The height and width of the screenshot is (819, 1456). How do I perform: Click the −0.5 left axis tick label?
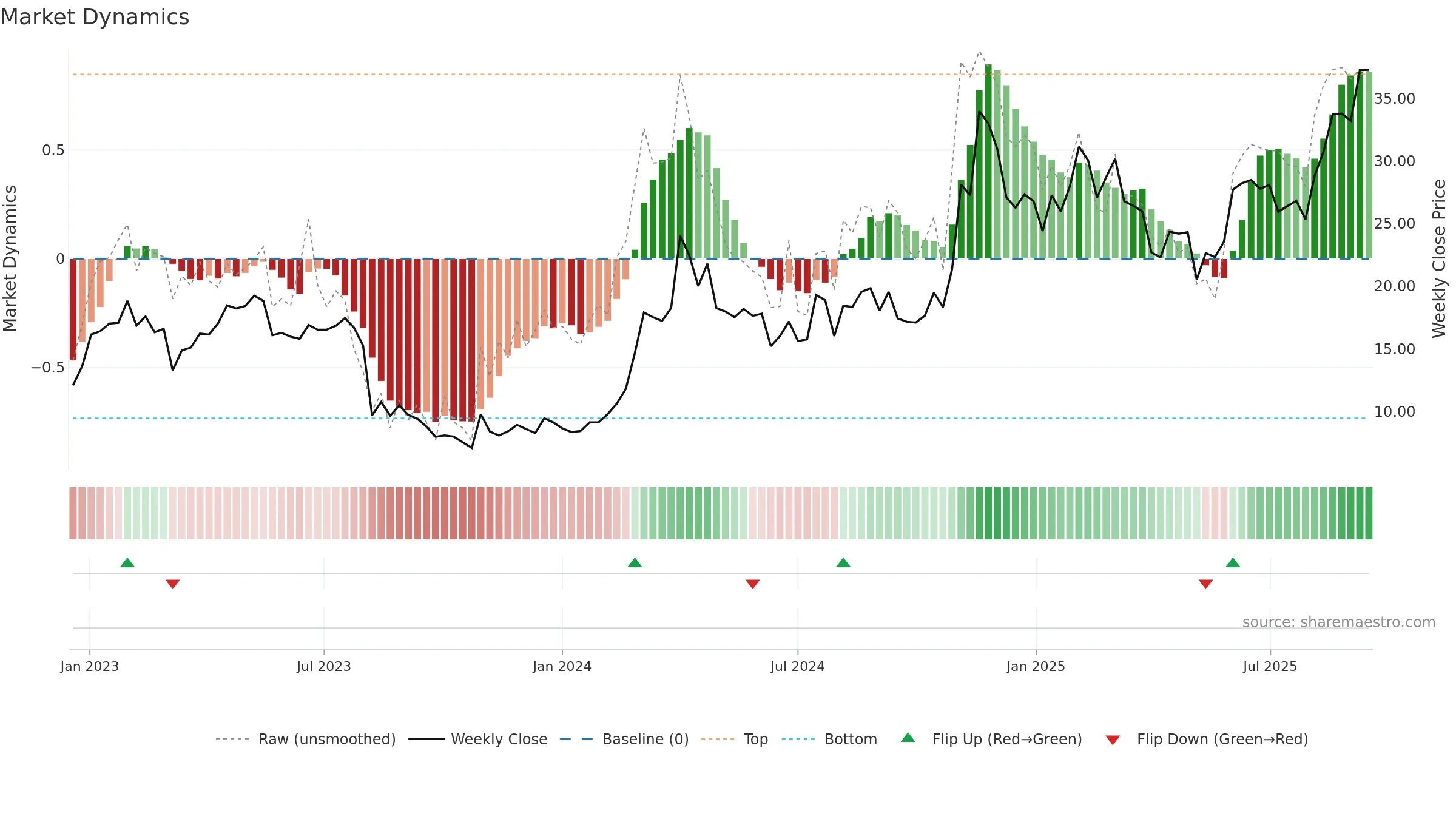pyautogui.click(x=47, y=368)
